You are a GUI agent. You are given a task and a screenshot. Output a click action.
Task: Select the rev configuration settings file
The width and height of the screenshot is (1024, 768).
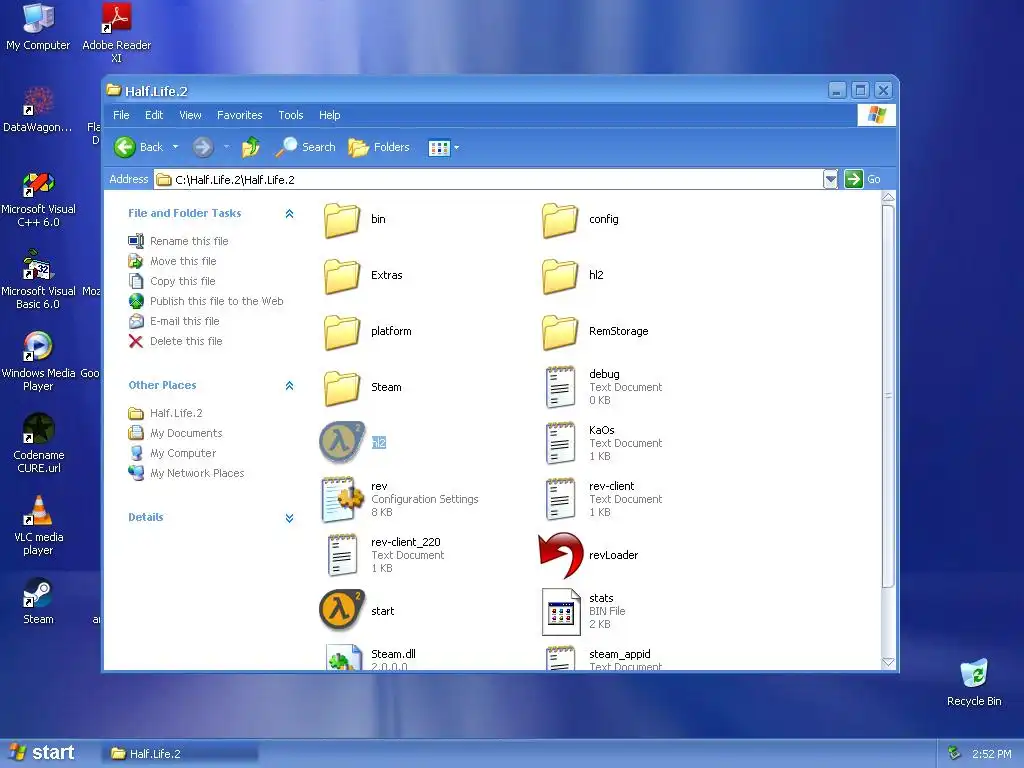342,500
